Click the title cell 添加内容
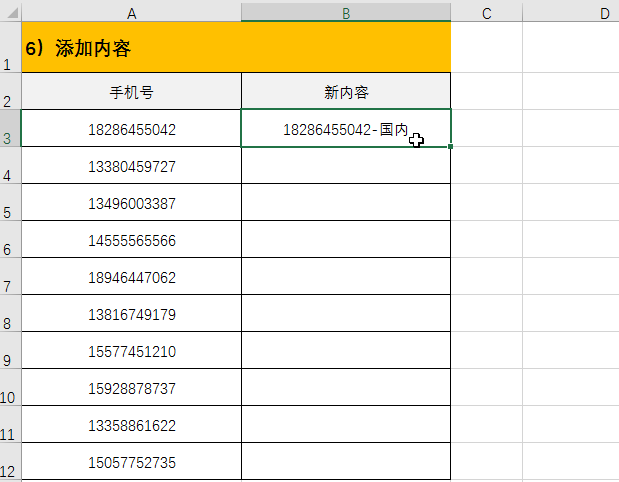 tap(236, 47)
